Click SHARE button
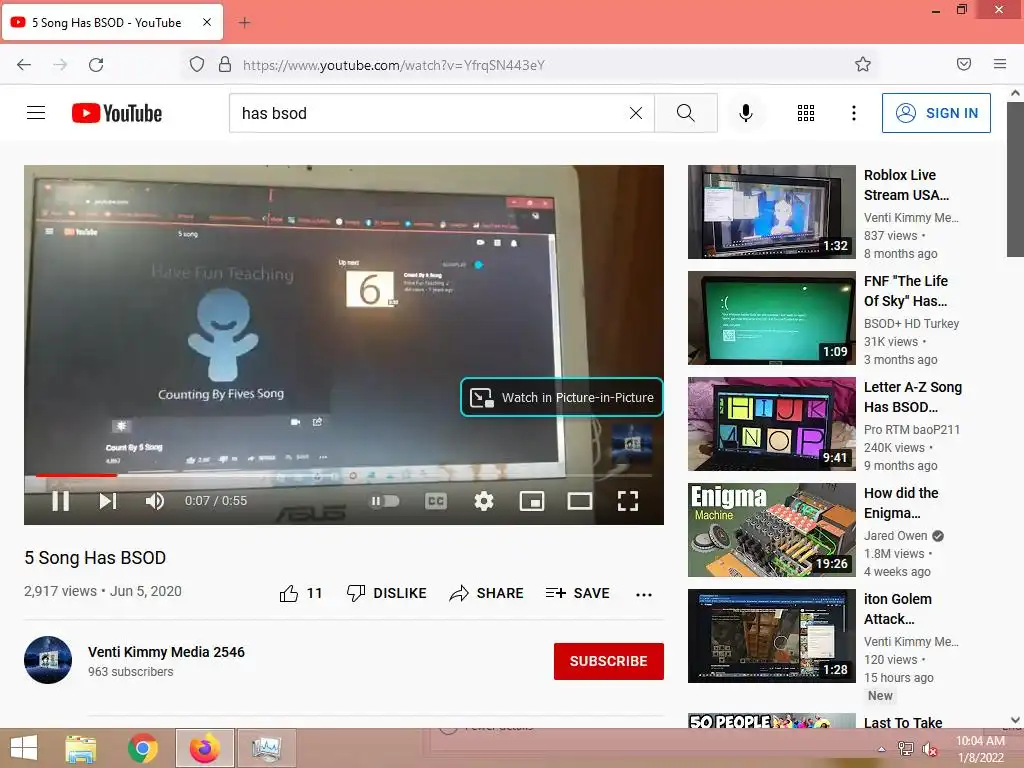Viewport: 1024px width, 768px height. tap(487, 593)
